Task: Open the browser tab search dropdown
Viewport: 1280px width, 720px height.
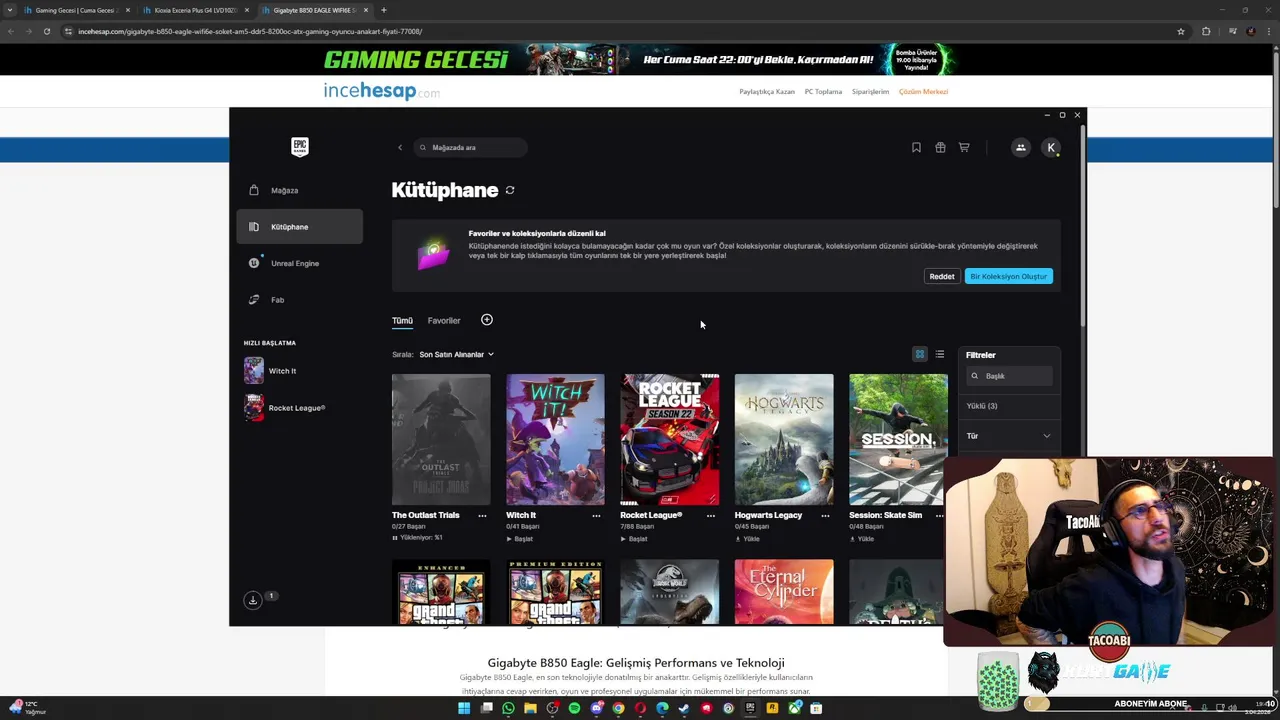Action: (11, 10)
